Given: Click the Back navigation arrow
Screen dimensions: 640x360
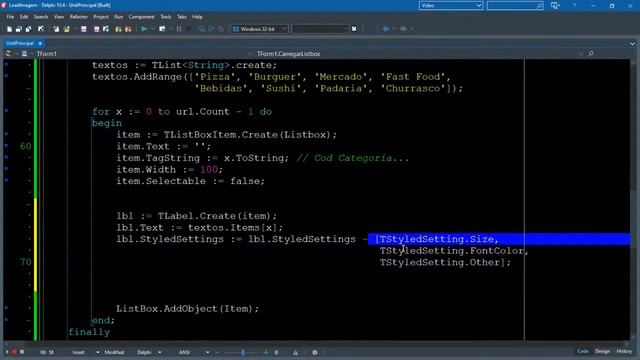Looking at the screenshot, I should (386, 29).
